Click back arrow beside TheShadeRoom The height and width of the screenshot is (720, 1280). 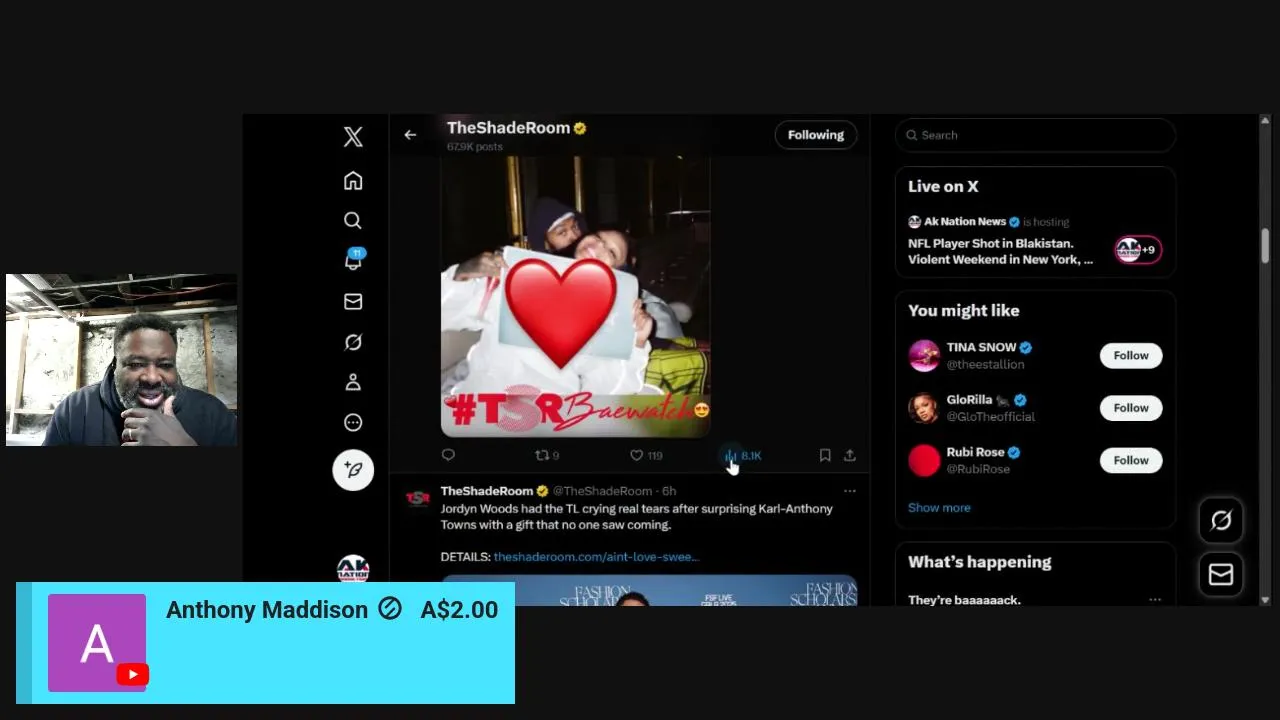tap(410, 135)
